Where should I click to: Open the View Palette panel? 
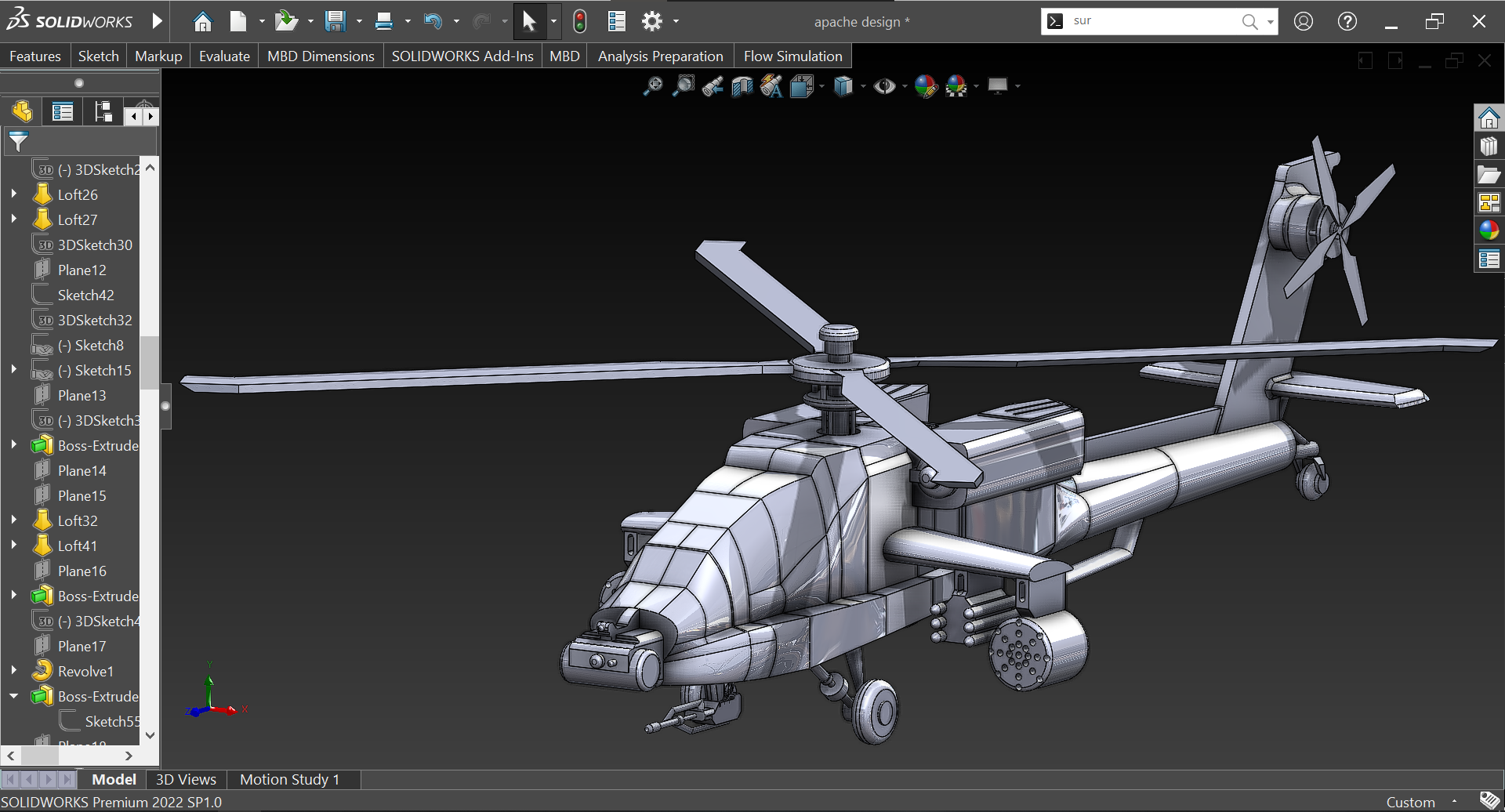click(1489, 201)
